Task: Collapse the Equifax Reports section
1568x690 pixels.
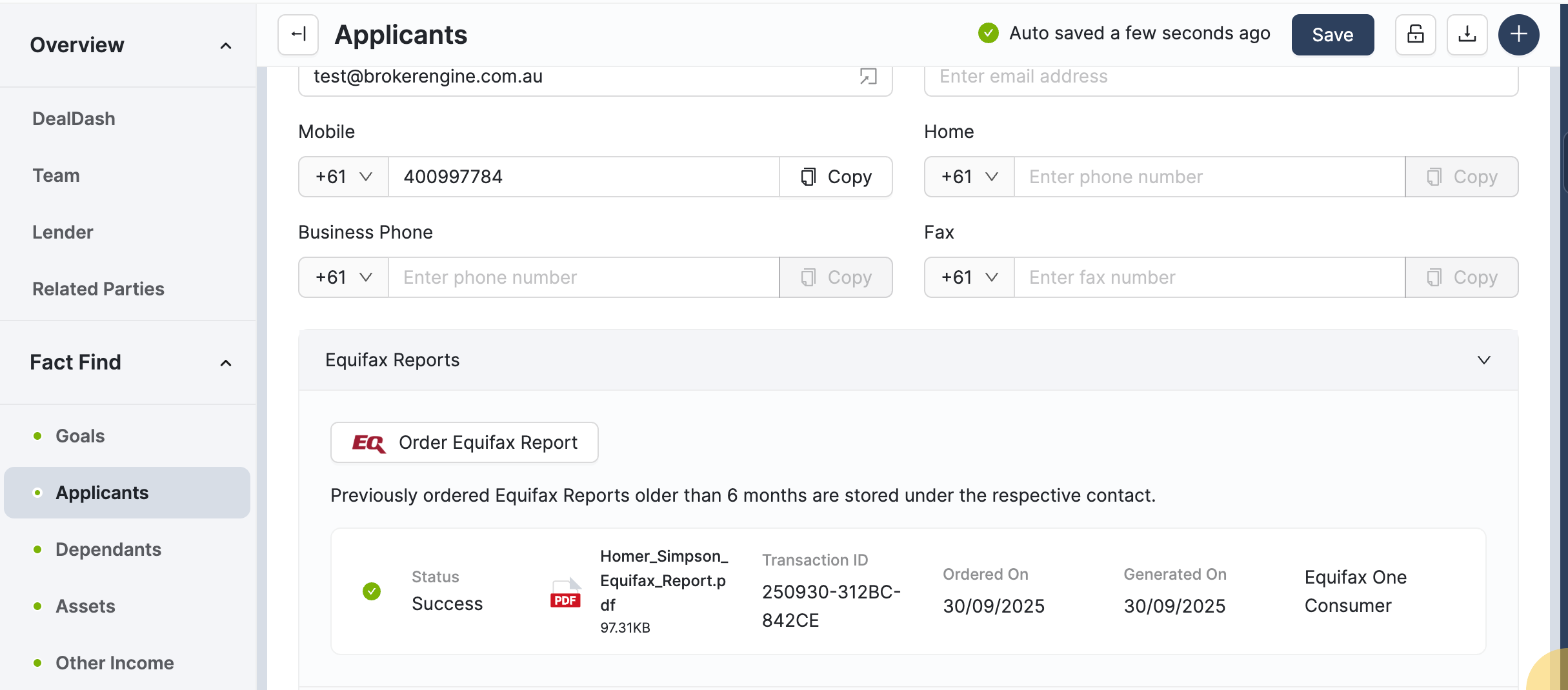Action: pos(1483,360)
